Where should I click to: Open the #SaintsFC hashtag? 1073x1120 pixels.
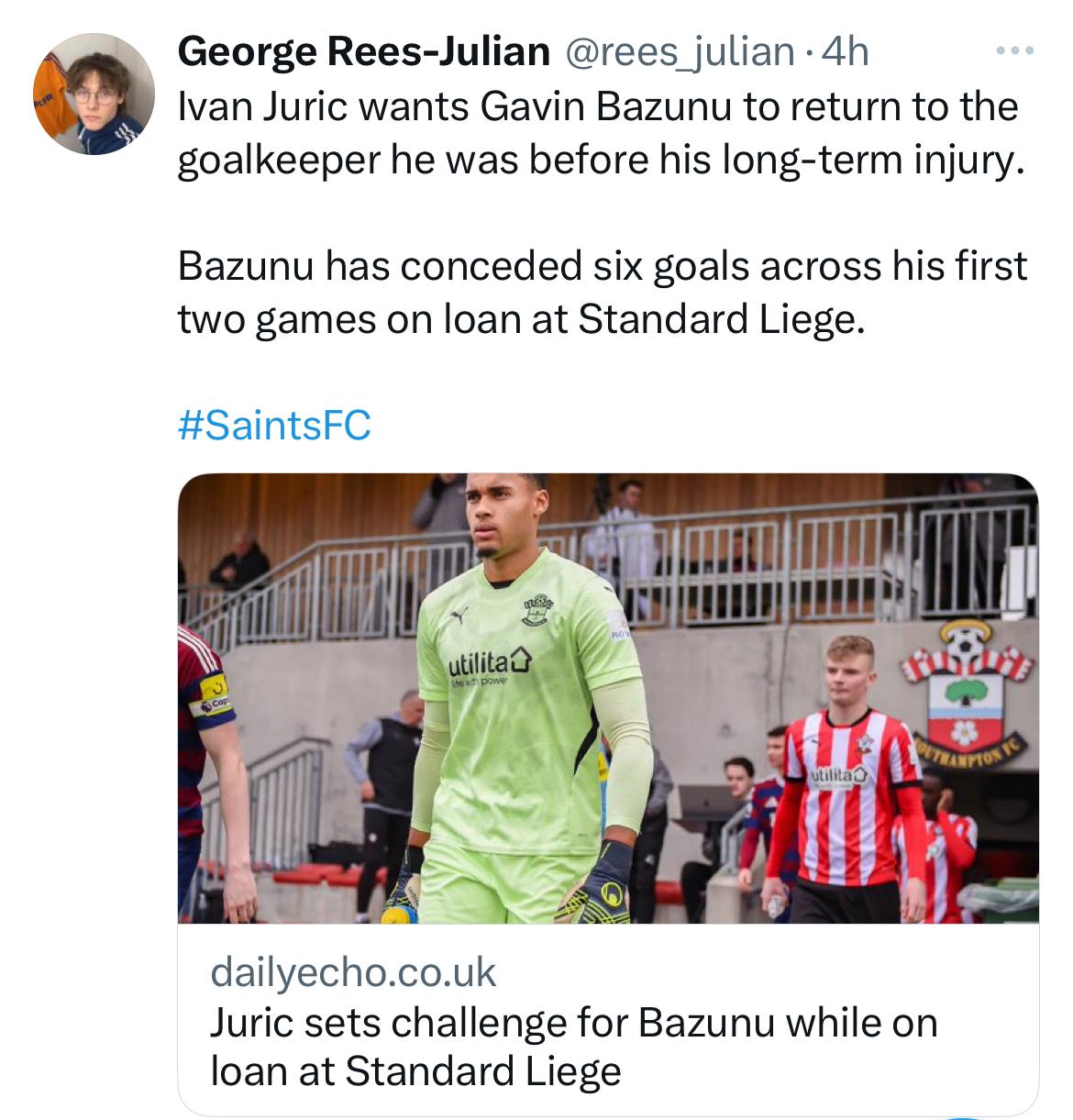274,425
